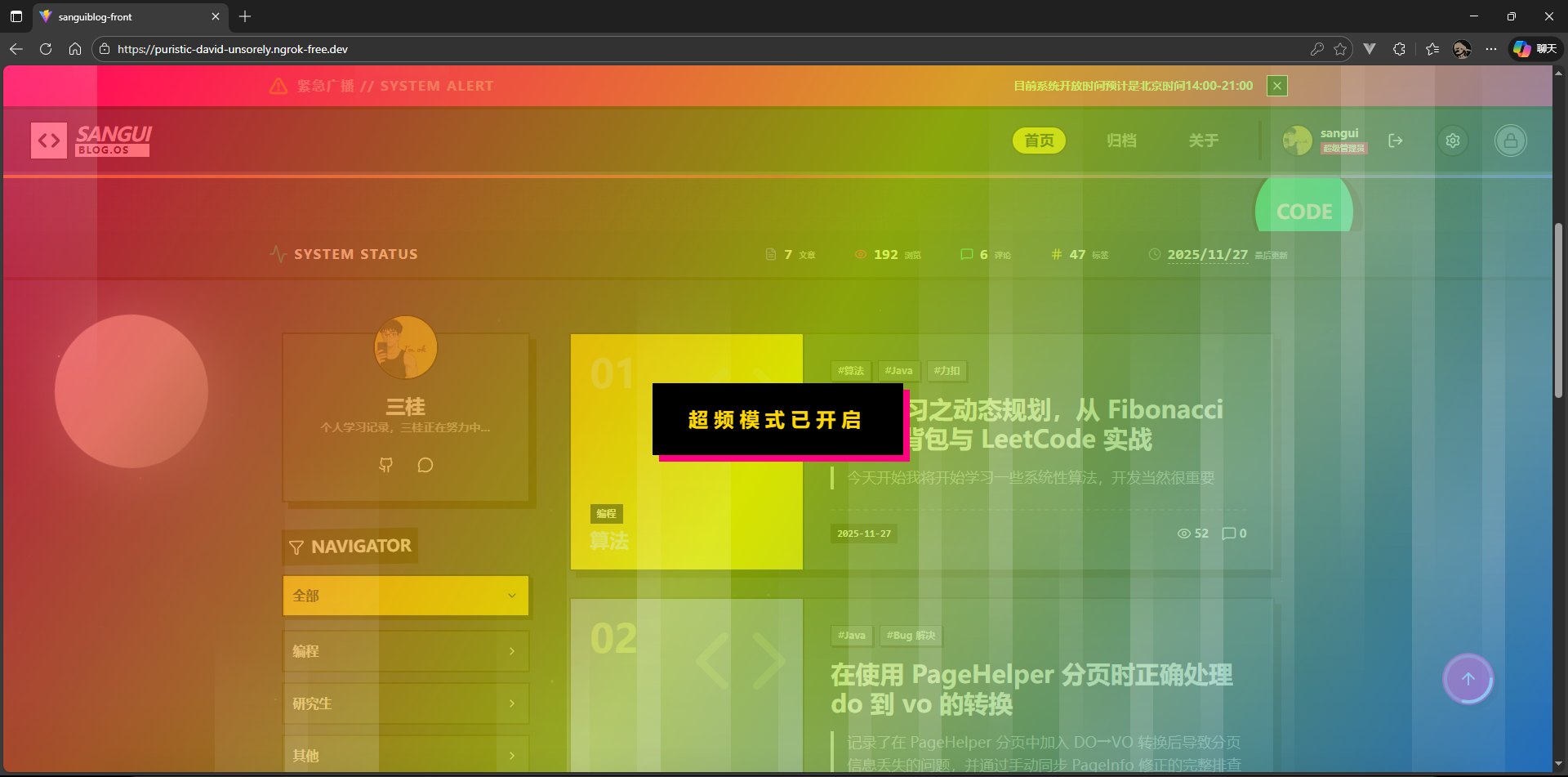
Task: Open the 关于 page from the navigation
Action: click(x=1204, y=140)
